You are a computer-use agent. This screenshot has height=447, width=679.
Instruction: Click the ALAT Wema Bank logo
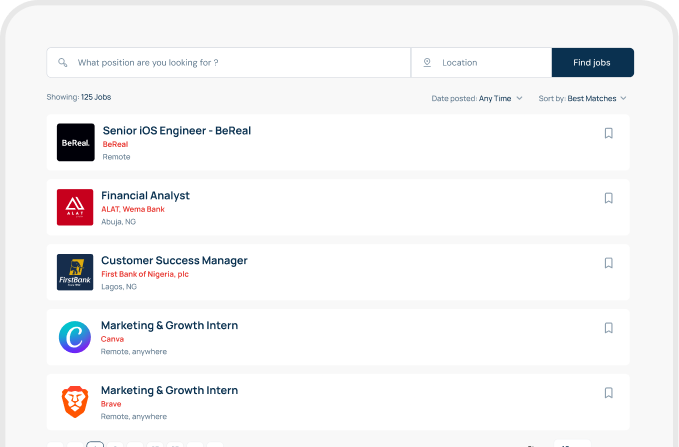click(x=75, y=207)
